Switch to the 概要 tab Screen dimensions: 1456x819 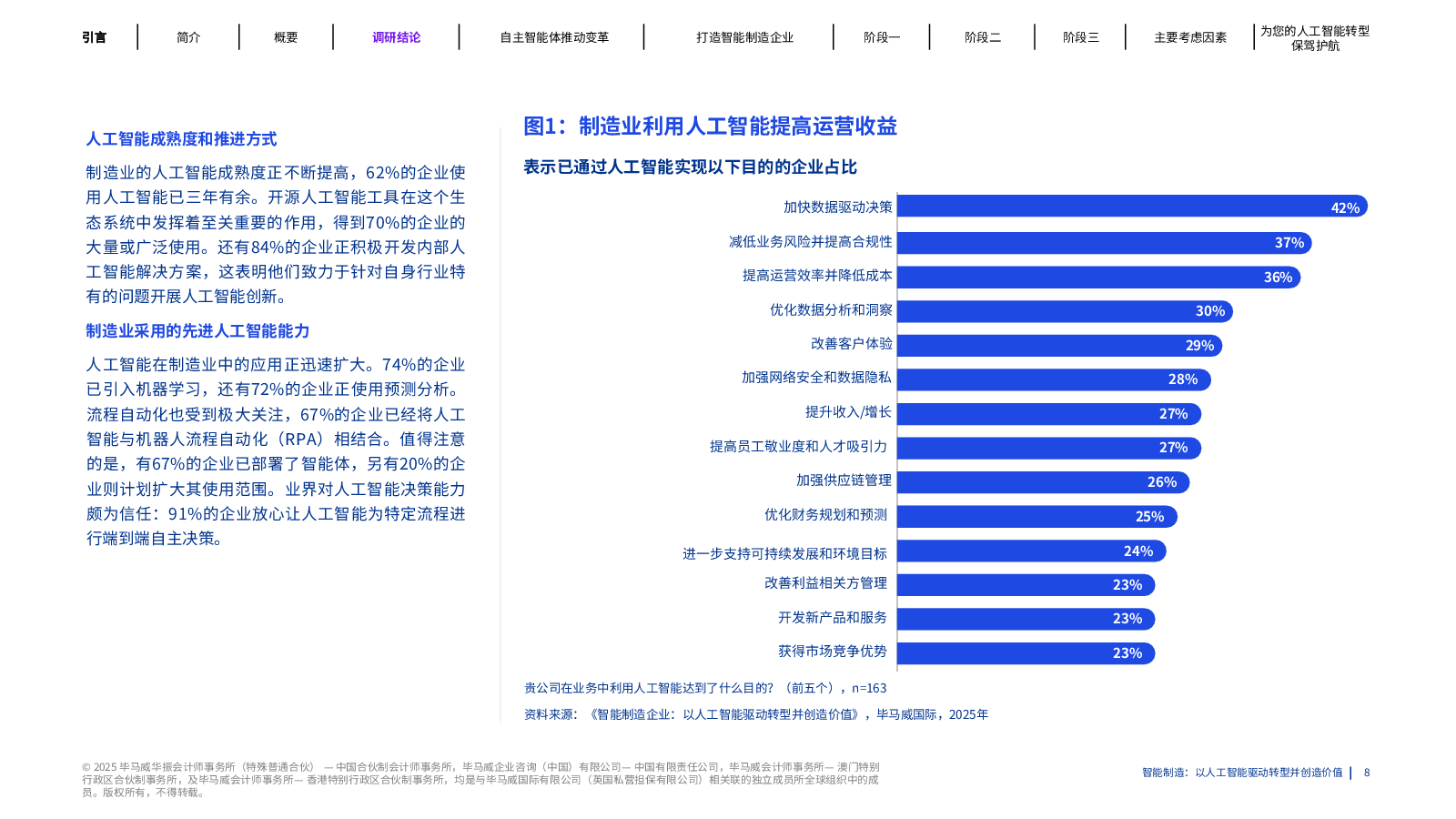point(286,37)
